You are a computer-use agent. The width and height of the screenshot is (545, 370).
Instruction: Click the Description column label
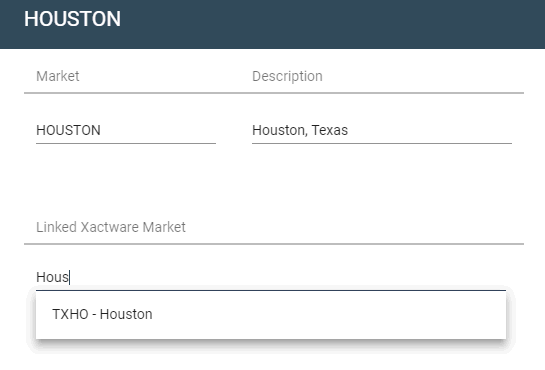click(287, 76)
